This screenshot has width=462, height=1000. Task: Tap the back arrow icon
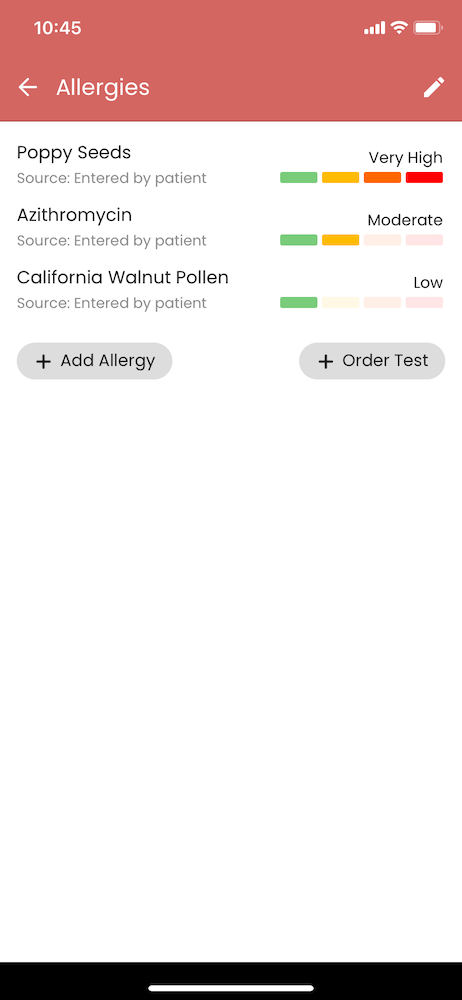pos(27,87)
